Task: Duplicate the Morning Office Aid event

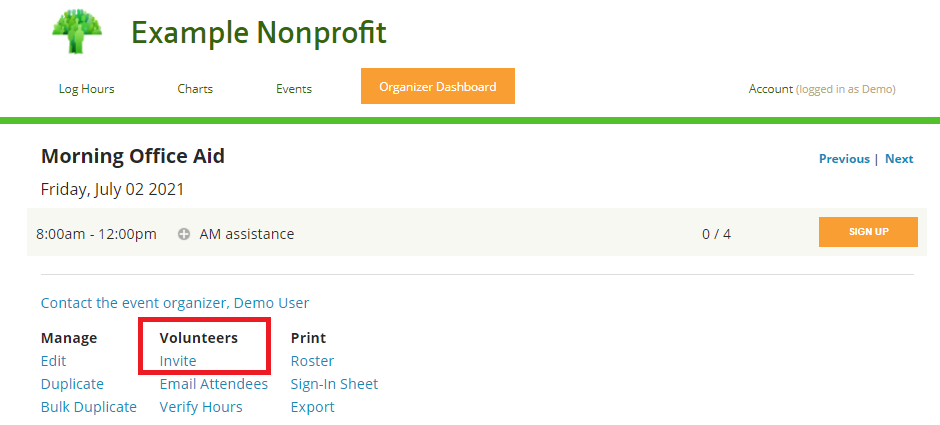Action: coord(72,384)
